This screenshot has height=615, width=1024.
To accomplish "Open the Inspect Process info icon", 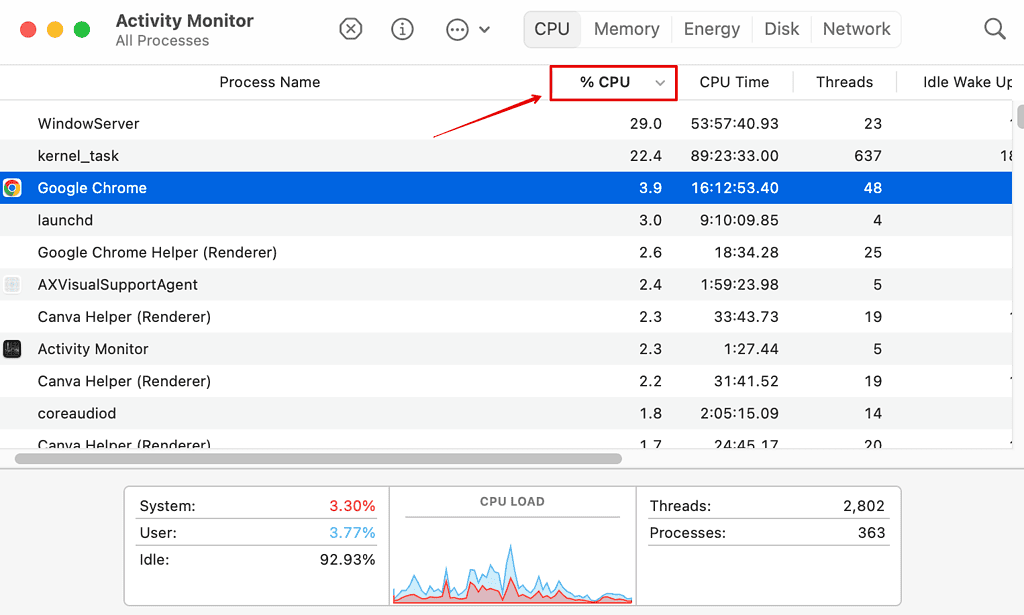I will 402,28.
